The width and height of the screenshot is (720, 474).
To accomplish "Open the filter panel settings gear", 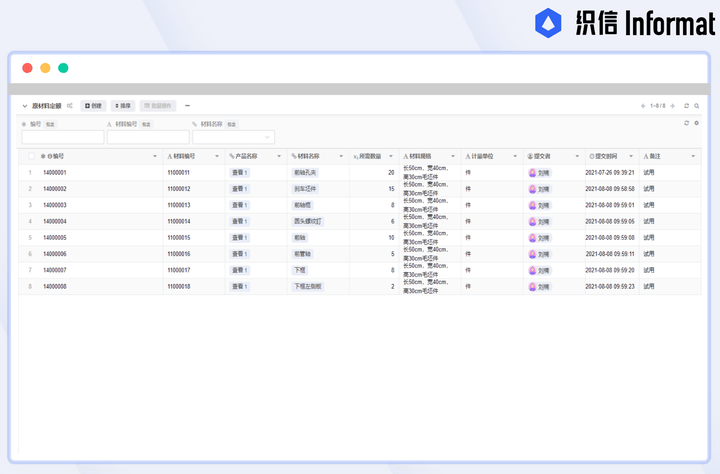I will pyautogui.click(x=697, y=123).
